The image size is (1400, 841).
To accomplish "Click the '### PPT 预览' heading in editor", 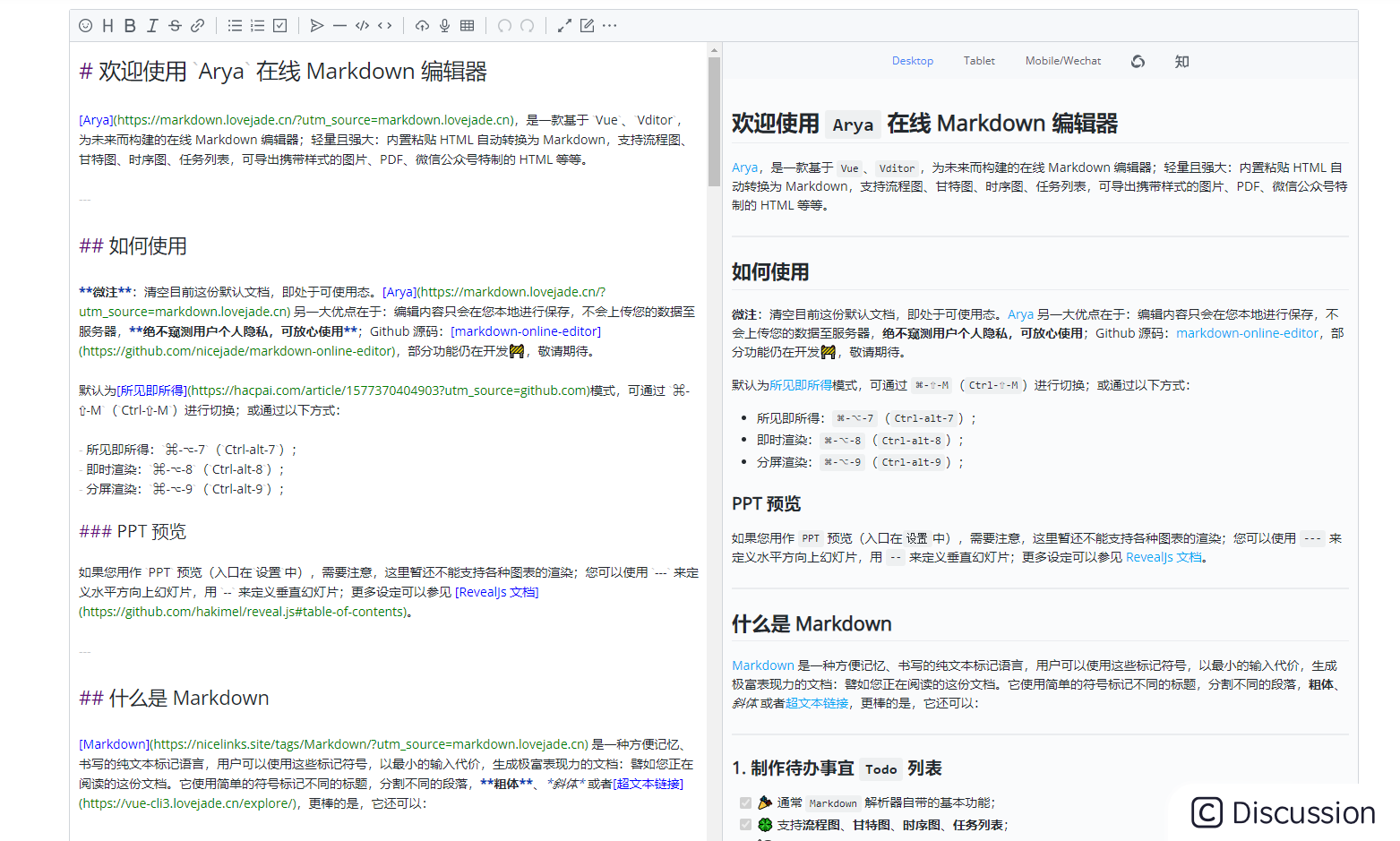I will coord(133,532).
